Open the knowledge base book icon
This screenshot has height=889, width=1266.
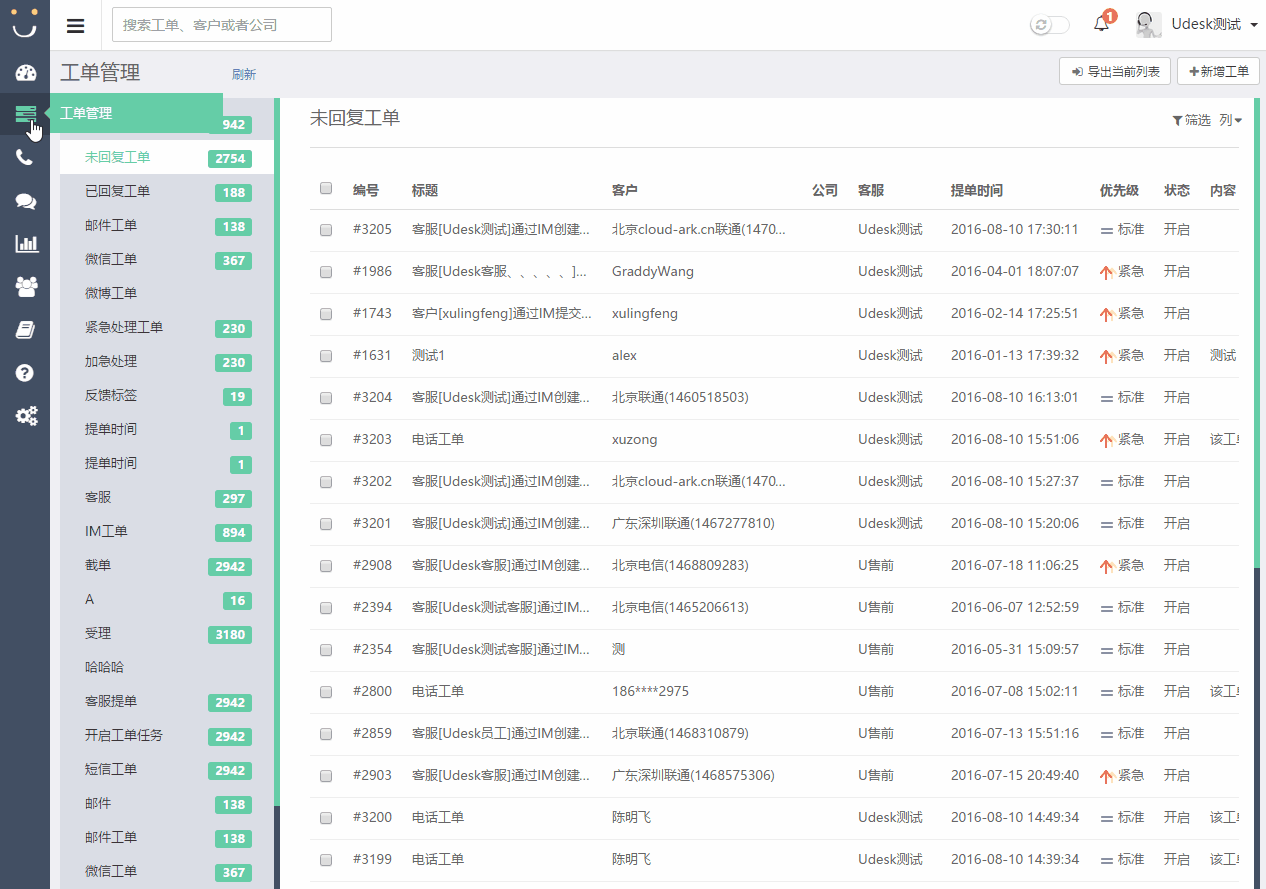pyautogui.click(x=25, y=330)
